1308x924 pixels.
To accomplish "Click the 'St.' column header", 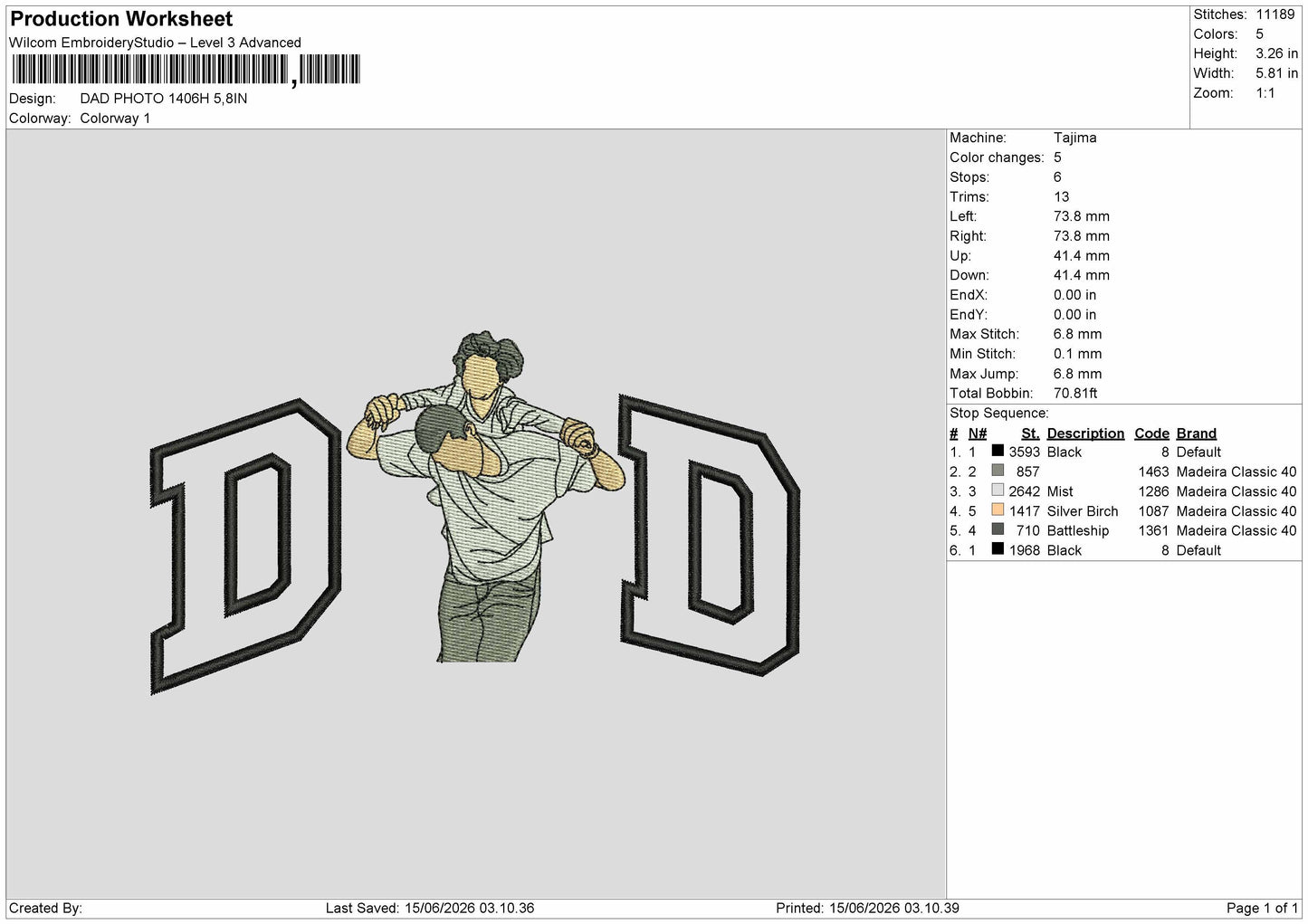I will tap(1030, 433).
